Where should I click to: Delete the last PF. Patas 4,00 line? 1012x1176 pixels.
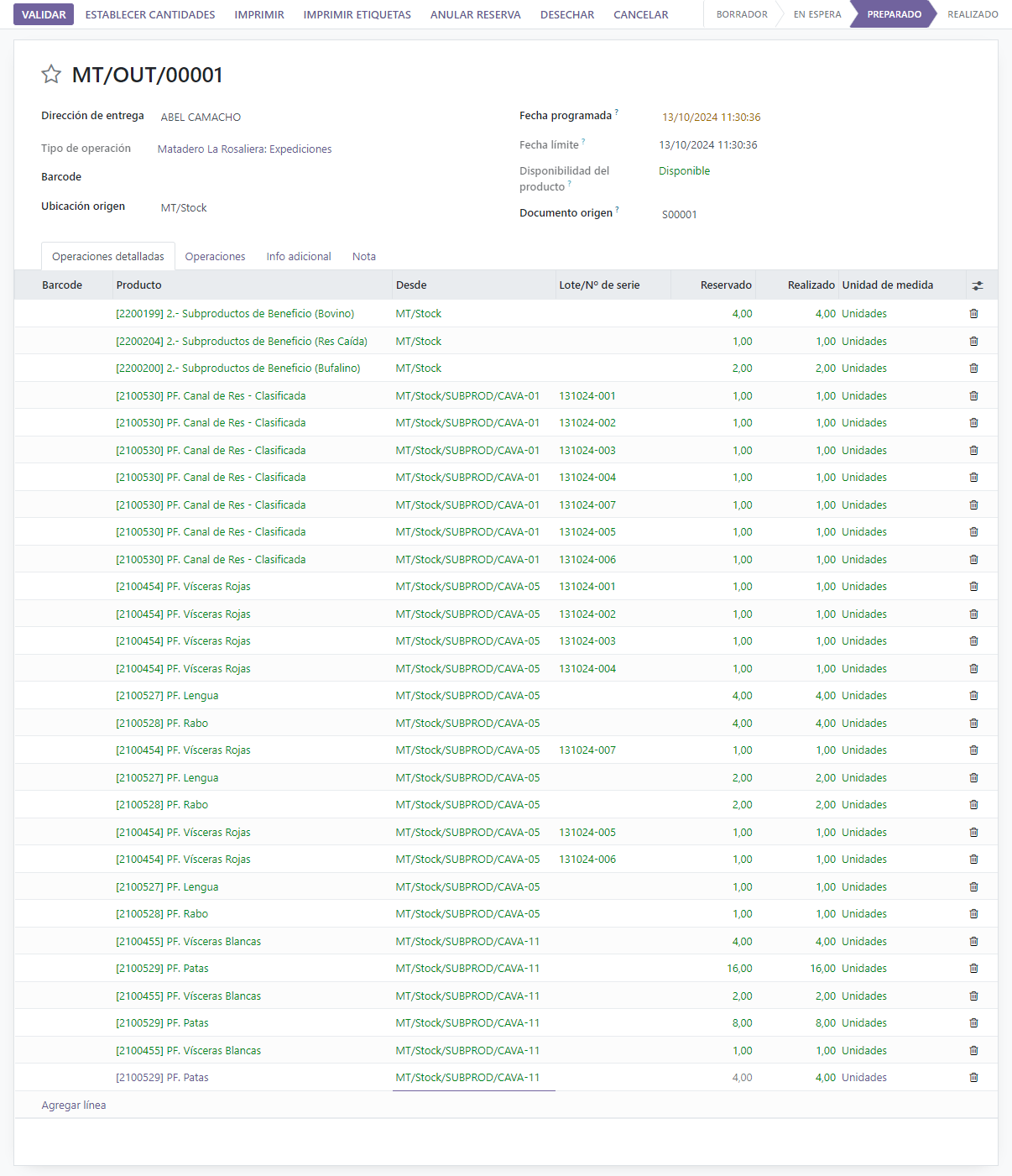tap(973, 1078)
